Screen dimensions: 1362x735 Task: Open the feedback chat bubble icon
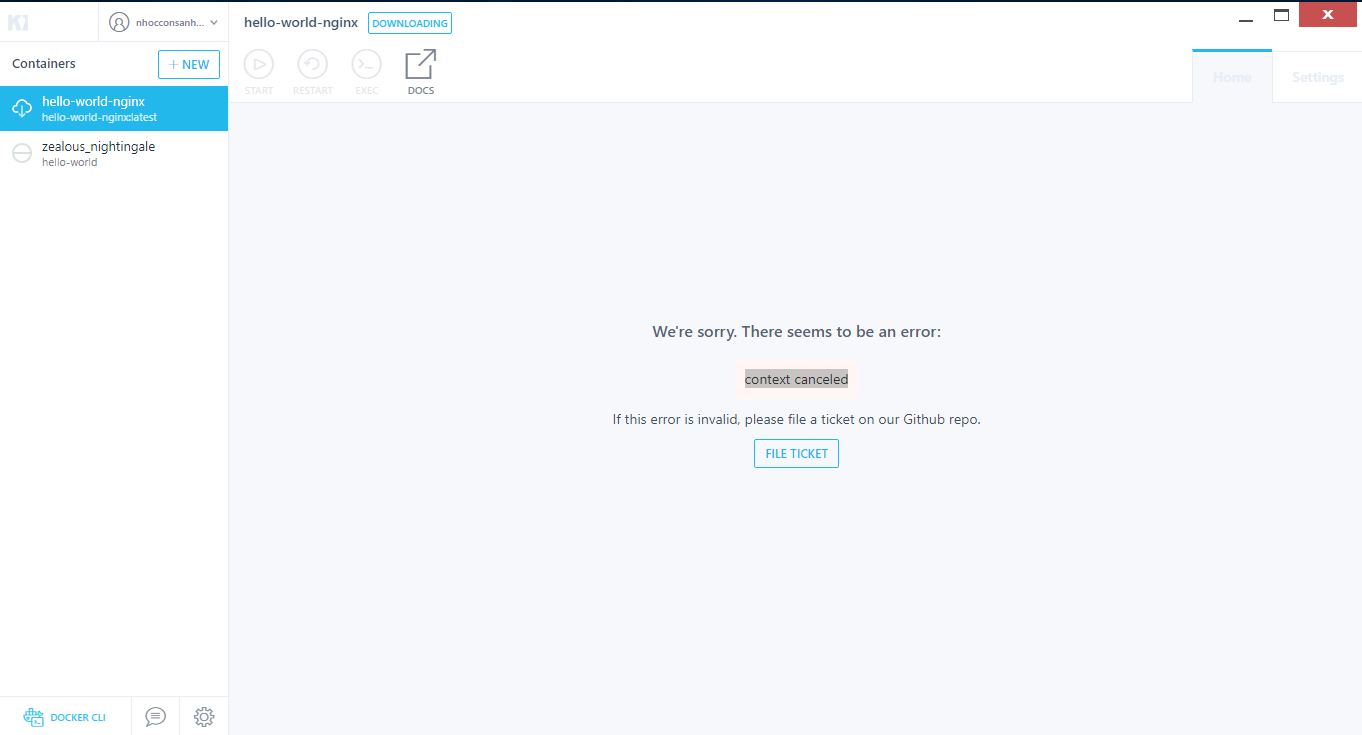point(155,716)
